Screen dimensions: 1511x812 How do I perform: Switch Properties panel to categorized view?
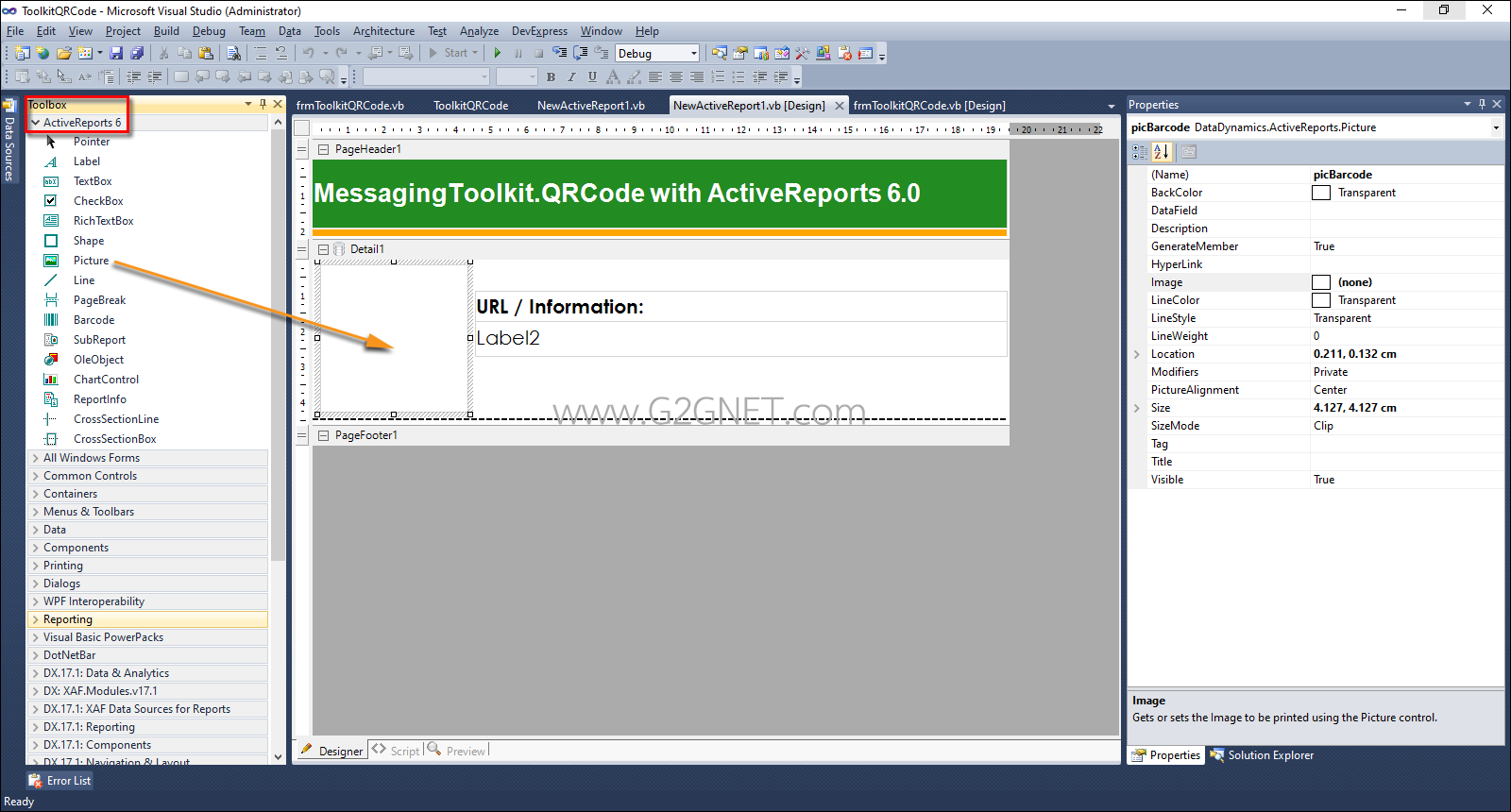click(1140, 151)
